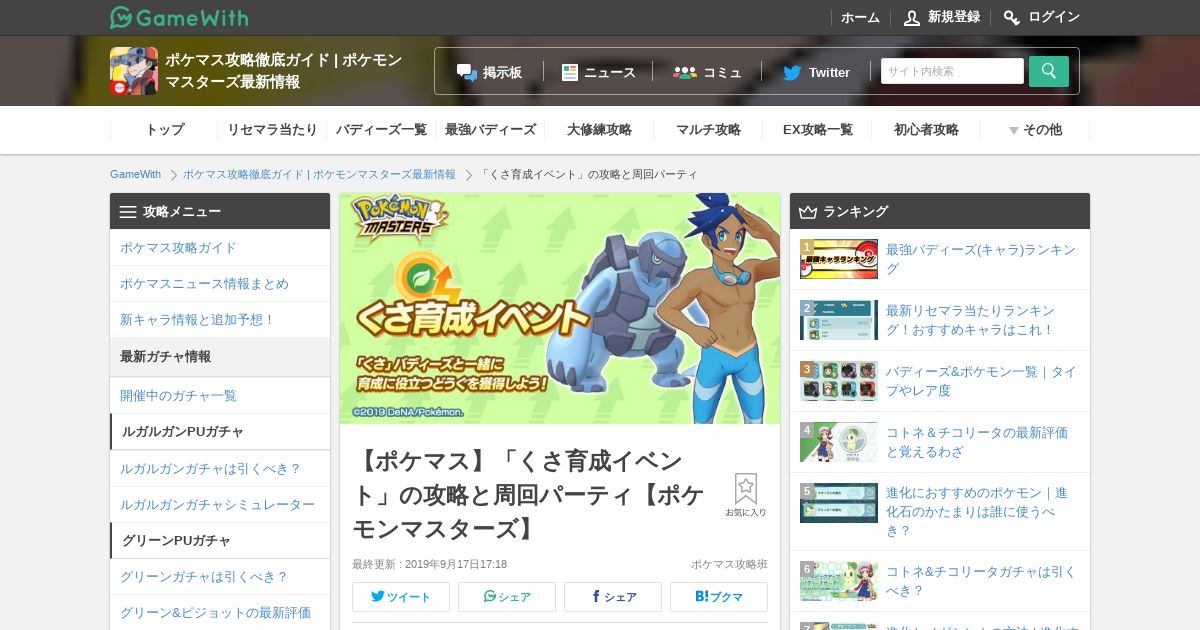Click the ニュース newspaper icon
Screen dimensions: 1200x630
click(570, 72)
